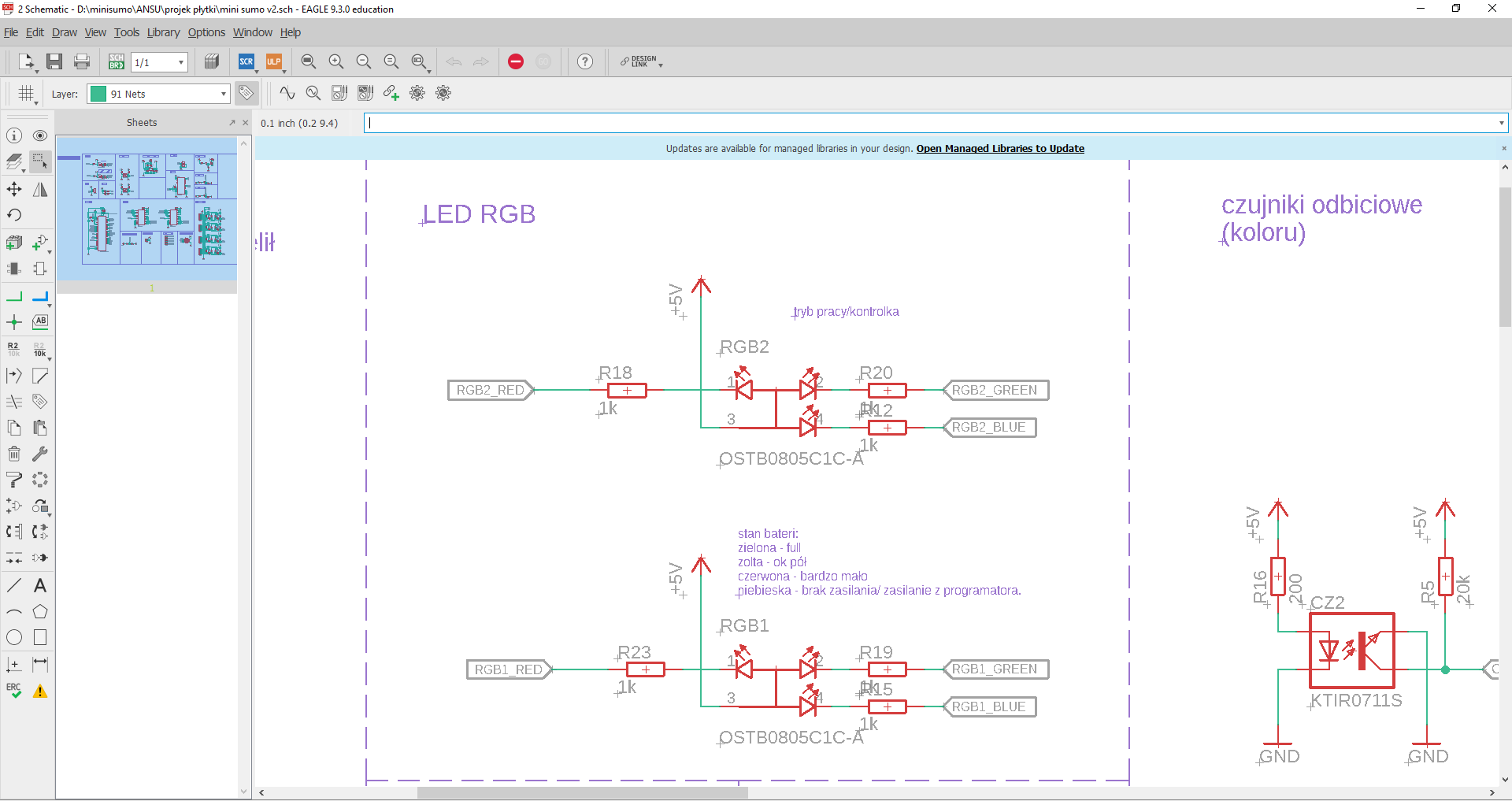Expand the new file icon dropdown
This screenshot has width=1512, height=801.
37,70
